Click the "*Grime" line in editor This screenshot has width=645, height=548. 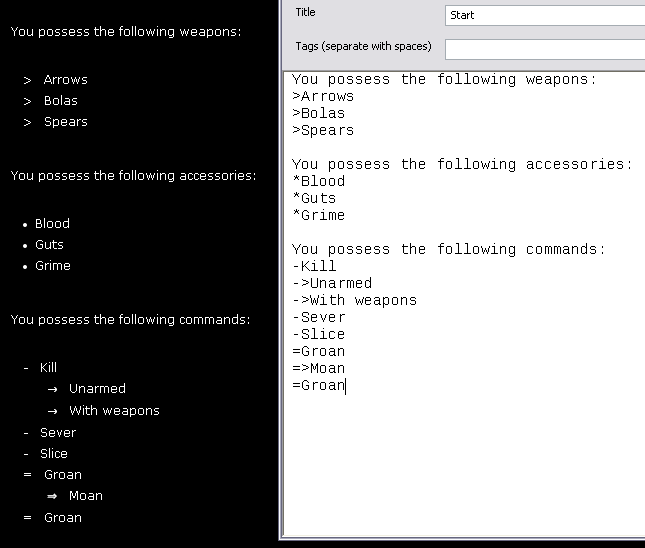pyautogui.click(x=318, y=216)
